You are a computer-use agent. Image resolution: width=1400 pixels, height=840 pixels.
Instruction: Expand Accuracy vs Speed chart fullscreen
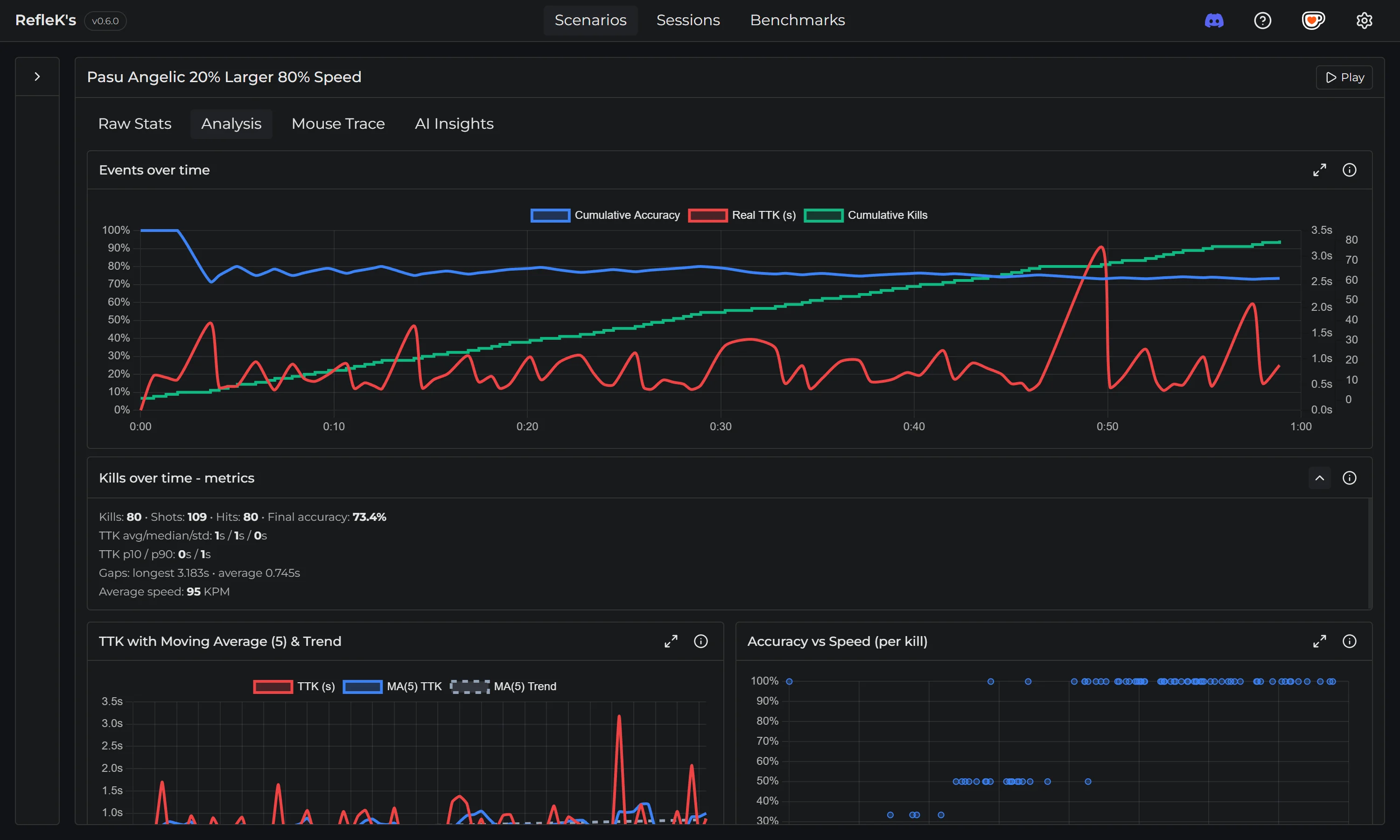pyautogui.click(x=1319, y=641)
